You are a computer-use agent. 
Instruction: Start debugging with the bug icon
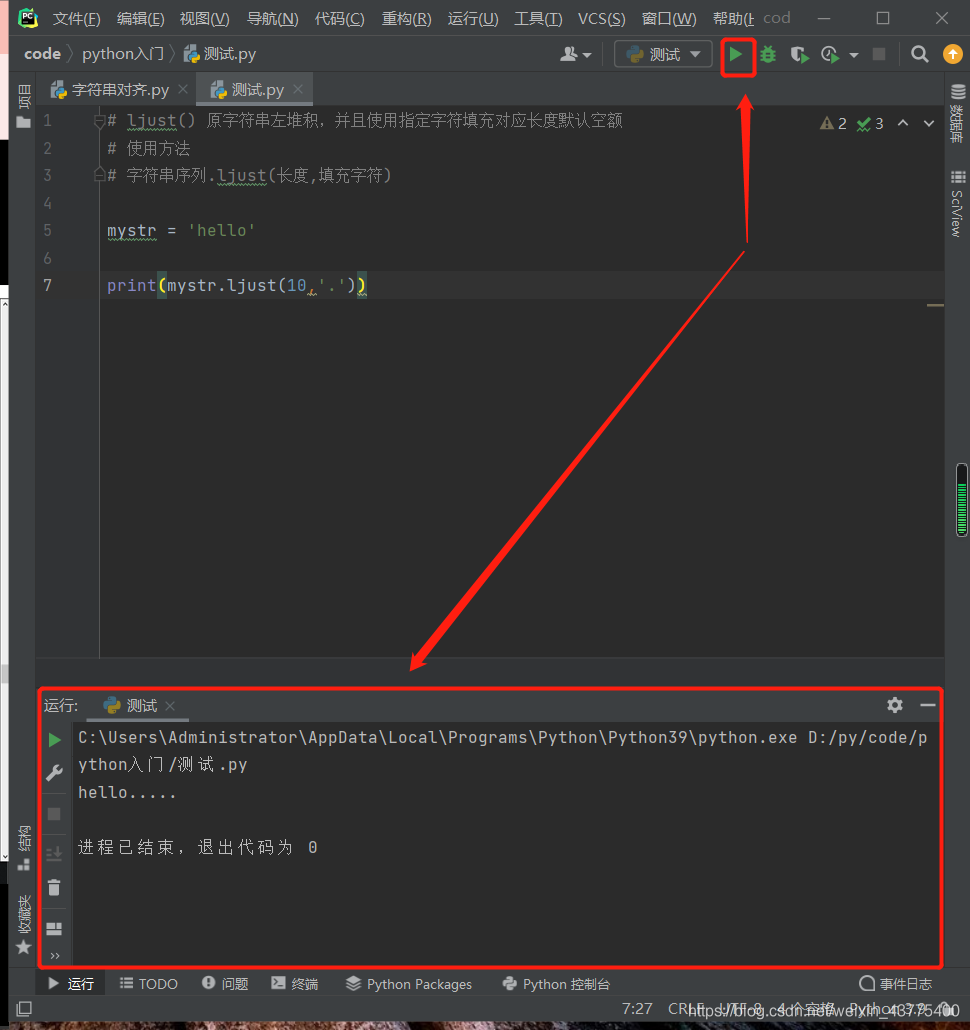767,54
